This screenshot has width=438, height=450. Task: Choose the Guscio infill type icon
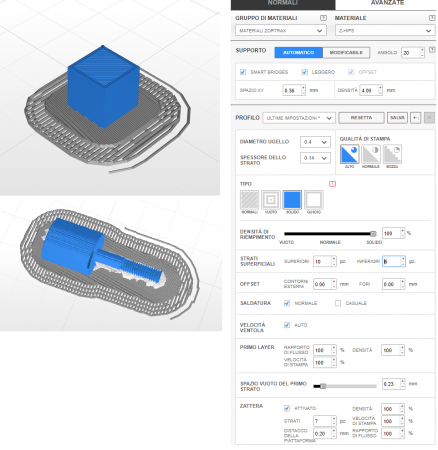tap(314, 200)
